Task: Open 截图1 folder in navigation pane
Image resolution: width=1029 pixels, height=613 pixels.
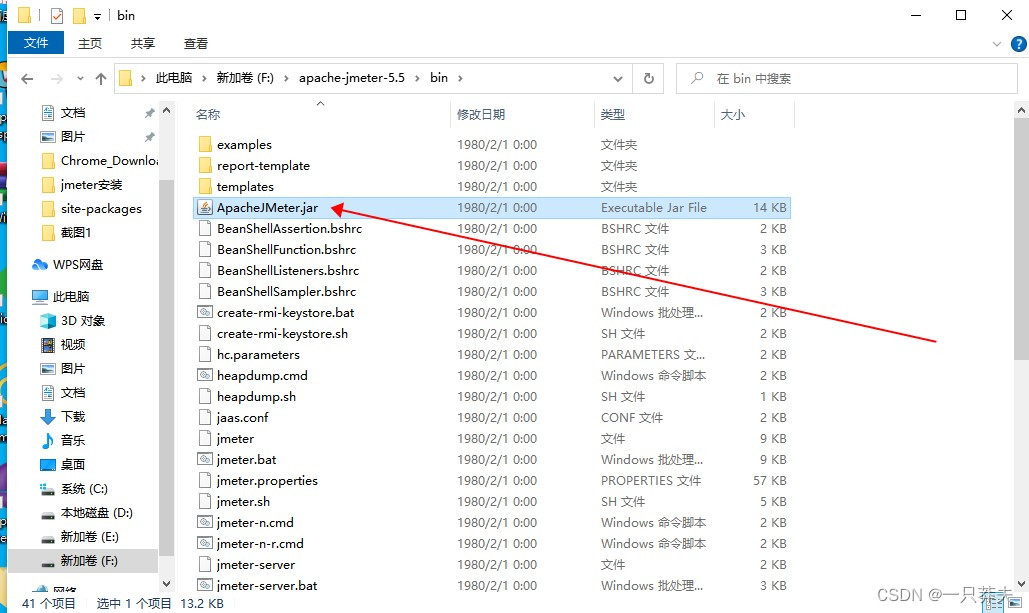Action: (x=75, y=232)
